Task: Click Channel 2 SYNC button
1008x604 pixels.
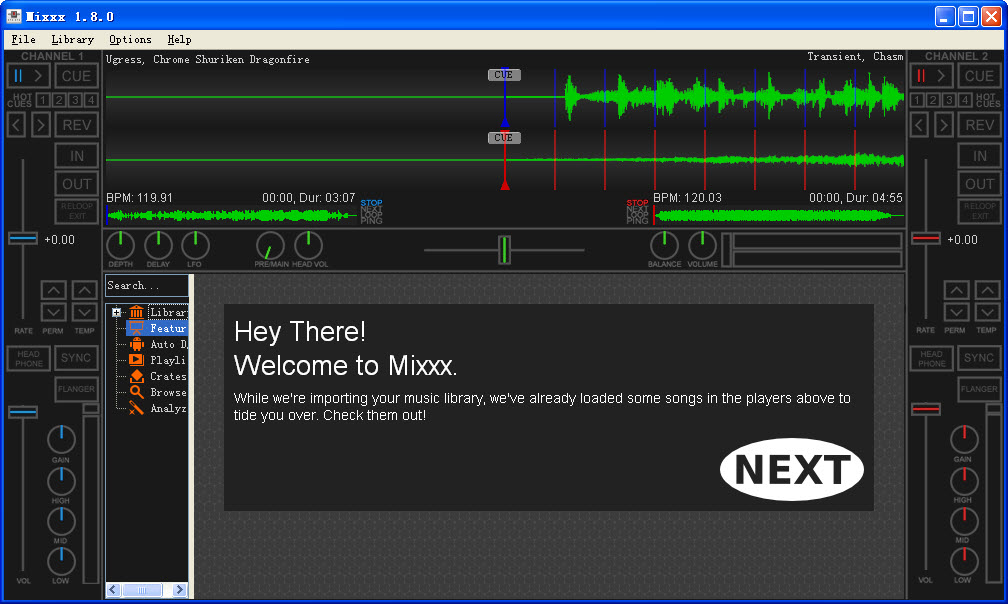Action: click(x=979, y=358)
